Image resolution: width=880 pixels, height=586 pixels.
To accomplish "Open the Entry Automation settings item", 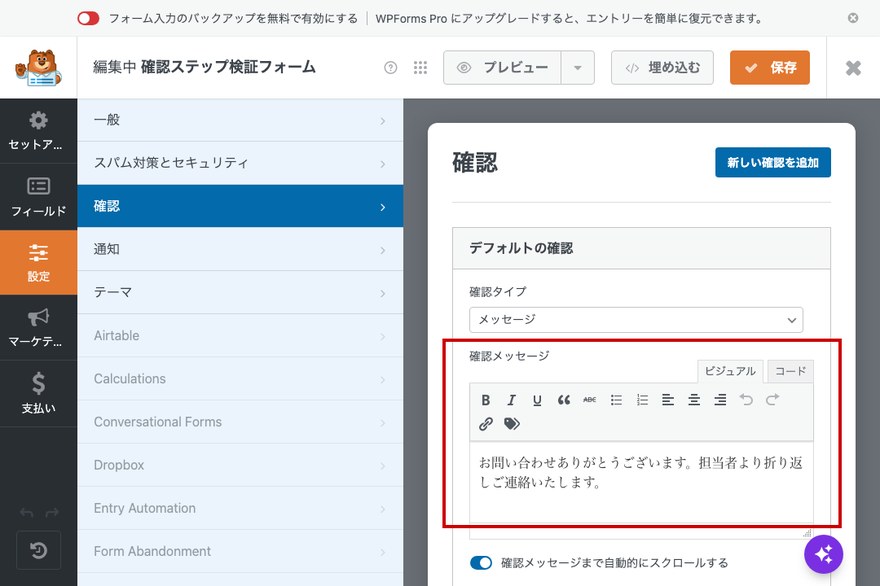I will (240, 509).
